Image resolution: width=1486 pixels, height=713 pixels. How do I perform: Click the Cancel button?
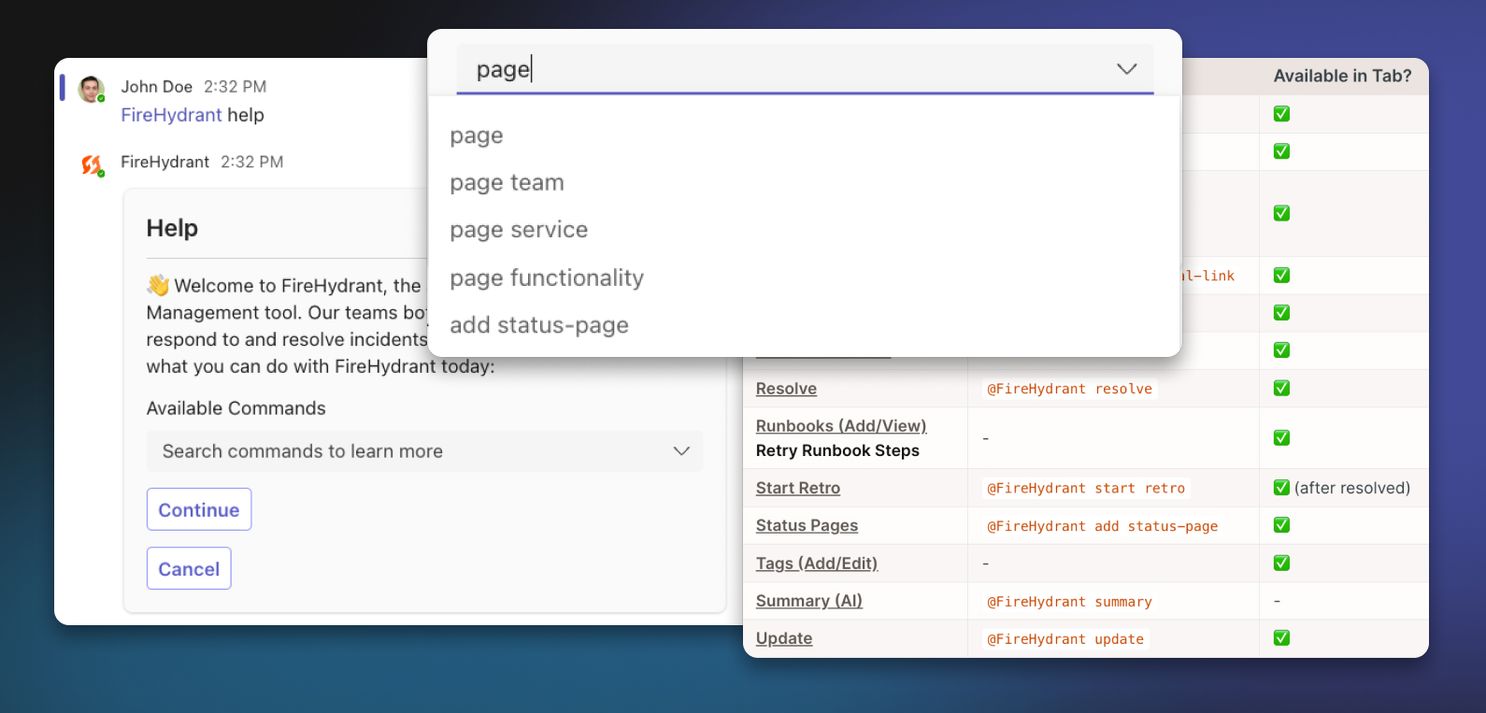point(189,568)
